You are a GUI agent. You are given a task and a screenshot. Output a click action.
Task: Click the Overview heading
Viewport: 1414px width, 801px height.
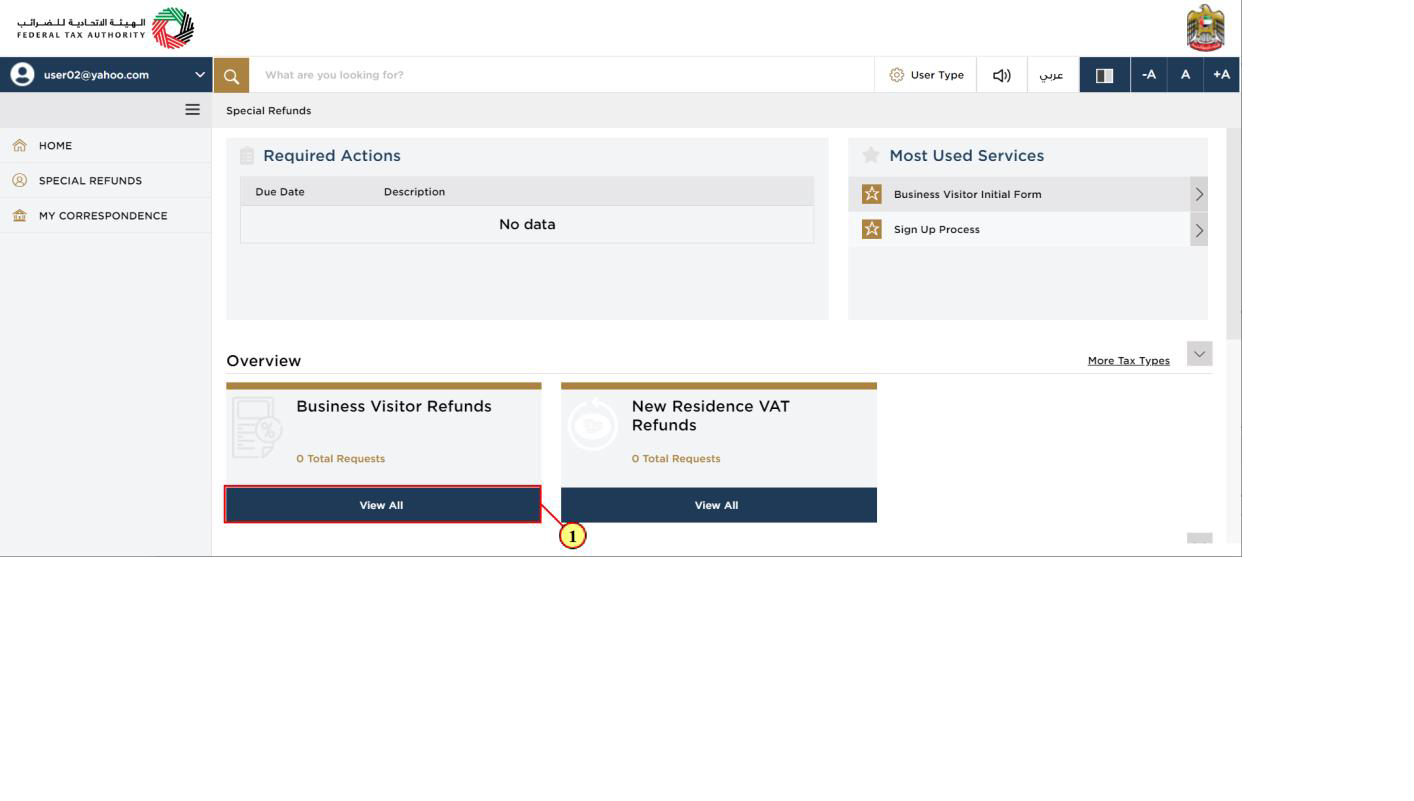[x=263, y=361]
